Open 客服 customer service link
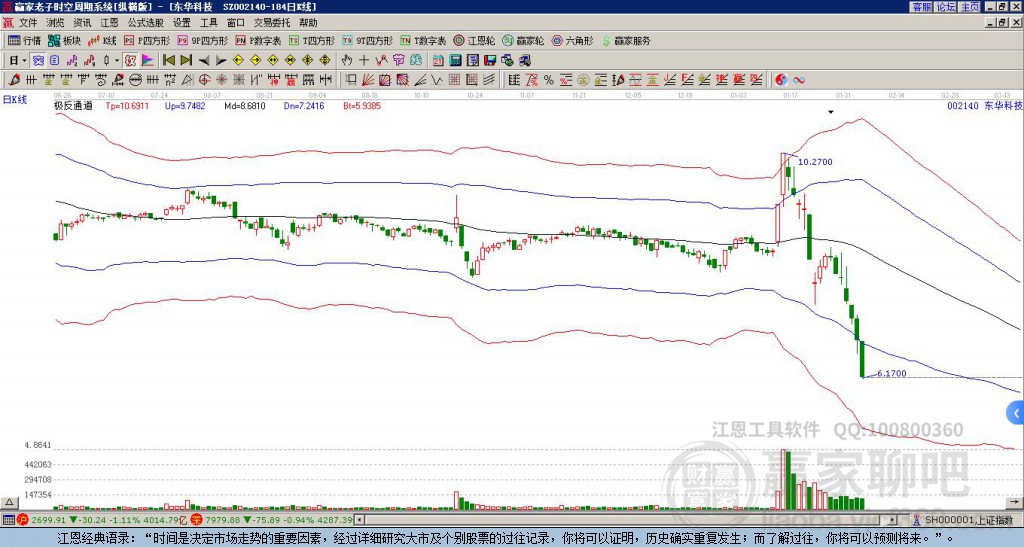 tap(921, 7)
